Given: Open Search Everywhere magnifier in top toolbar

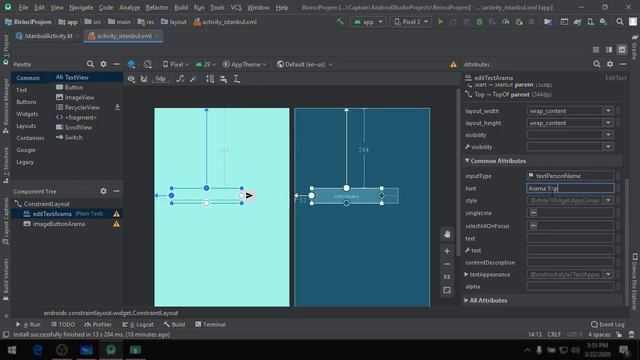Looking at the screenshot, I should [x=620, y=22].
